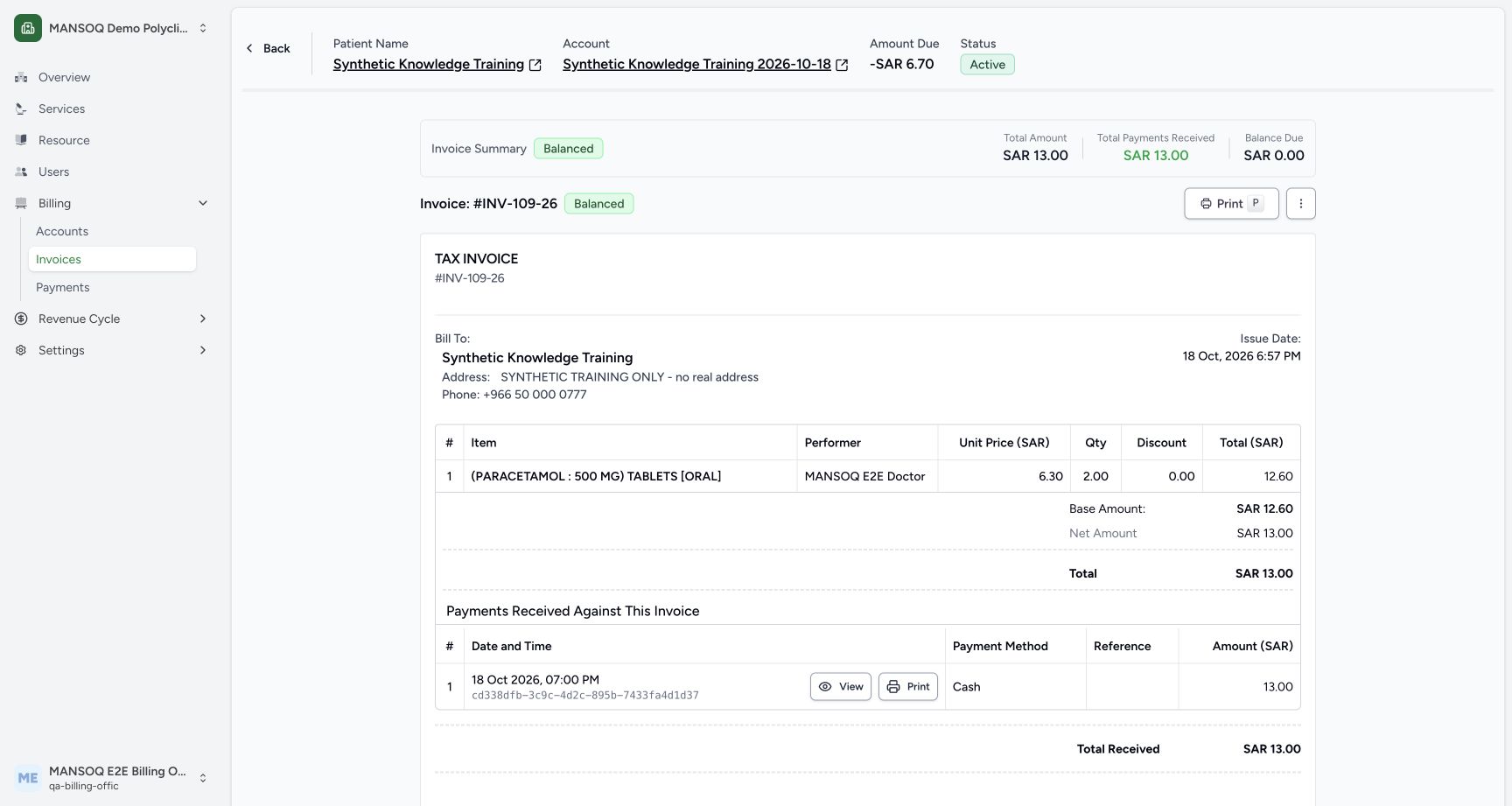Open user menu chevron beside MANSOQ E2E Billing
1512x806 pixels.
click(203, 777)
